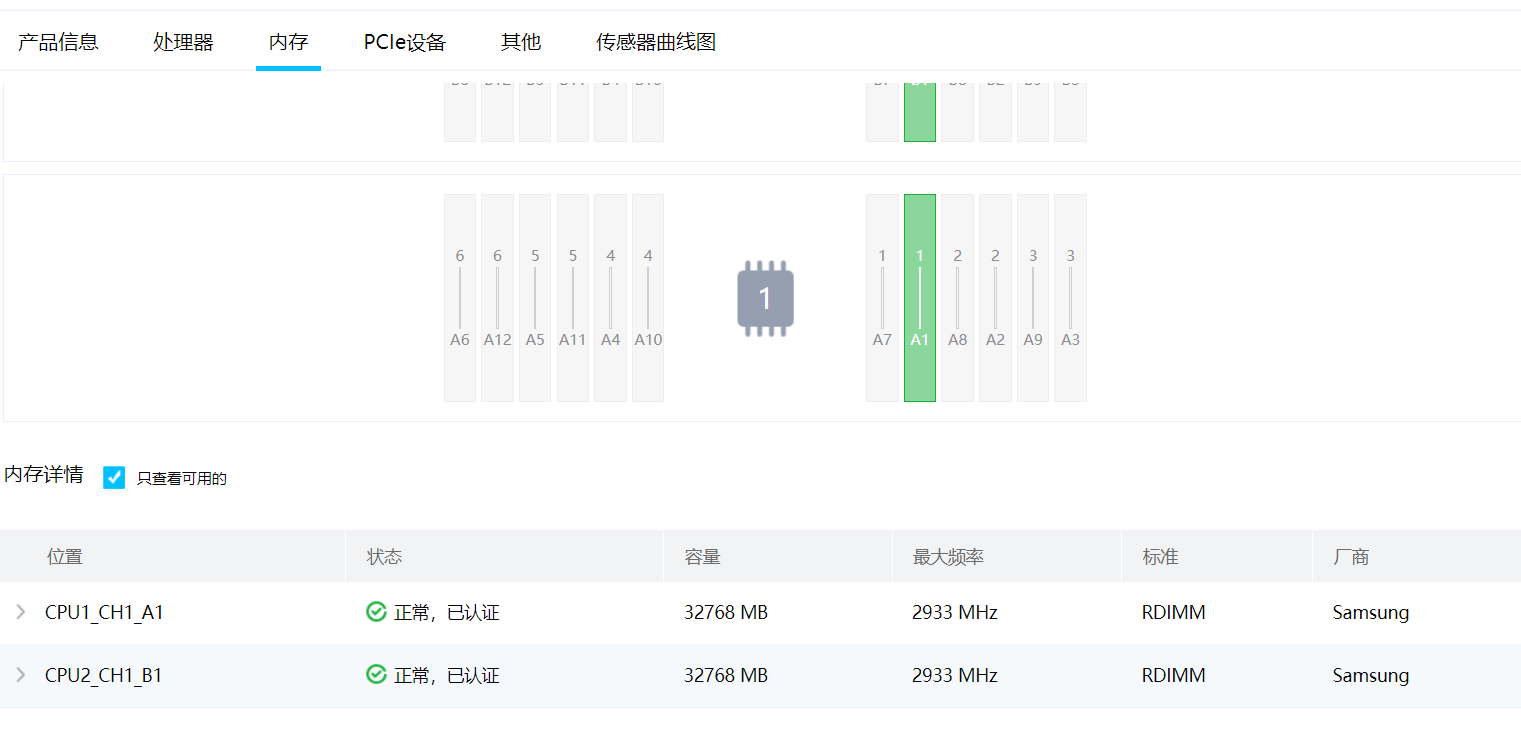Viewport: 1521px width, 750px height.
Task: Open the PCIe设备 tab
Action: coord(404,42)
